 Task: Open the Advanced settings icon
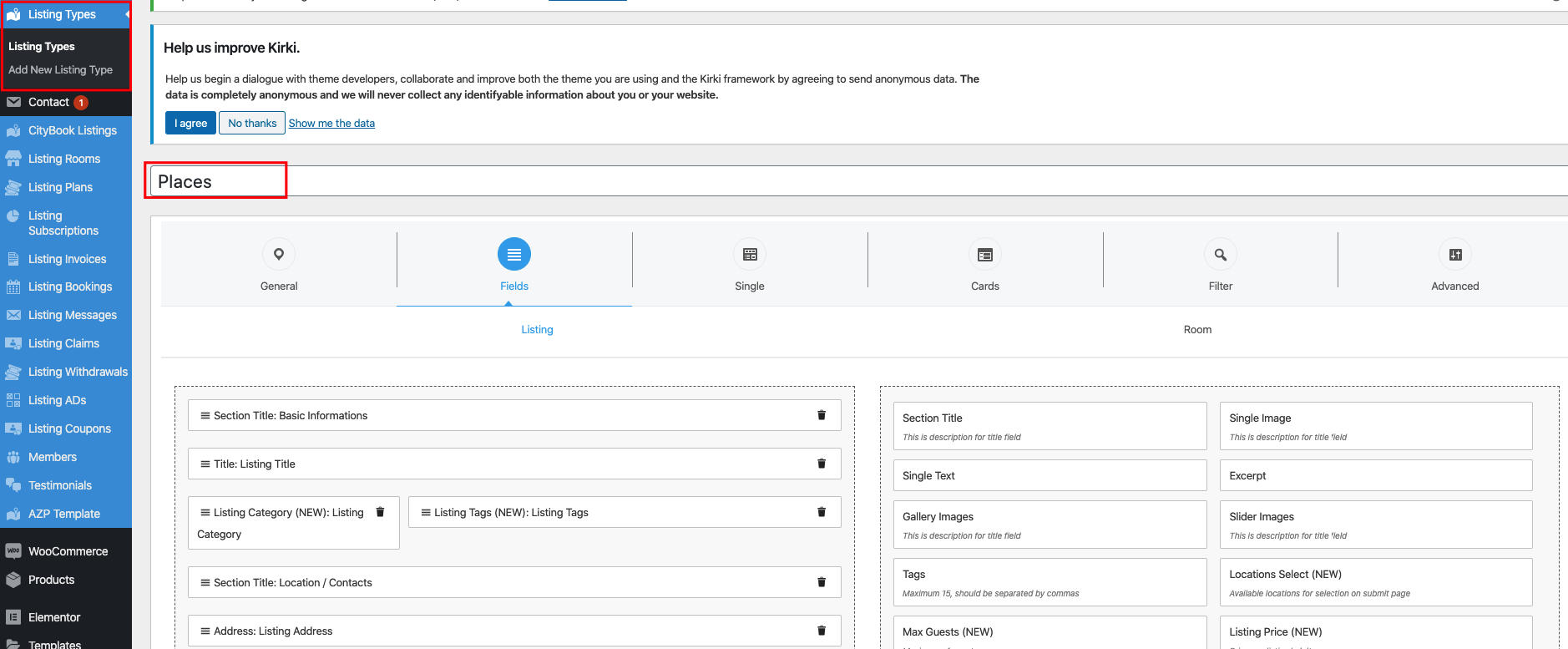point(1455,254)
